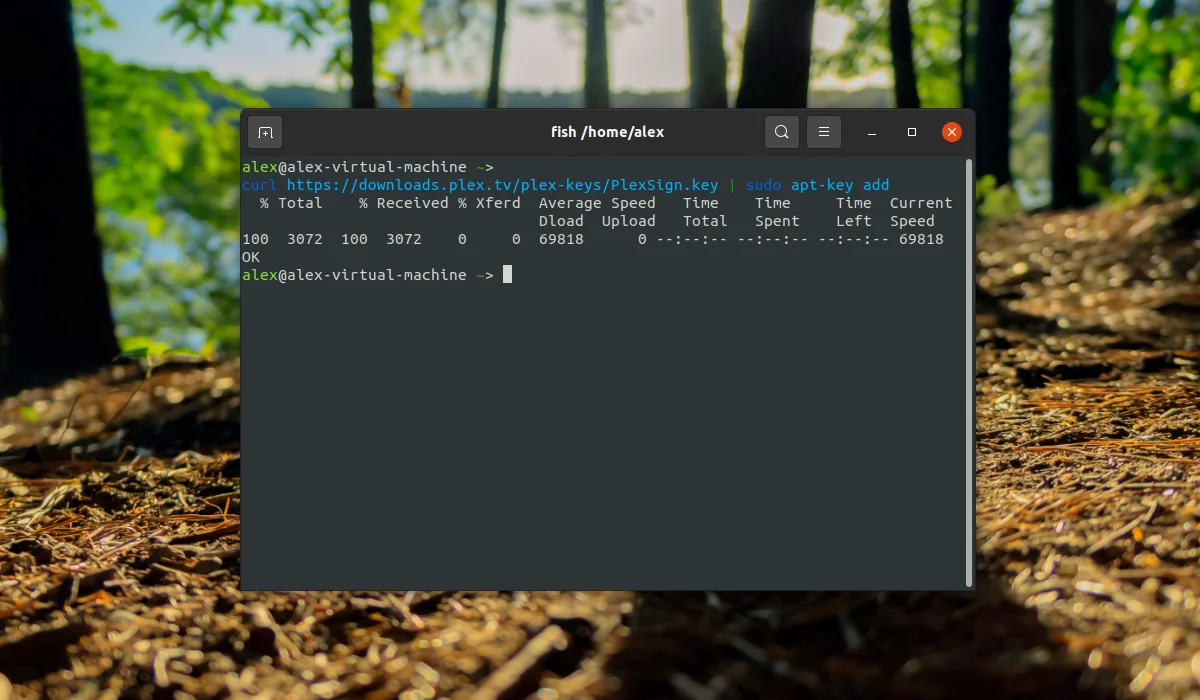Maximize the terminal window
Viewport: 1200px width, 700px height.
[912, 132]
